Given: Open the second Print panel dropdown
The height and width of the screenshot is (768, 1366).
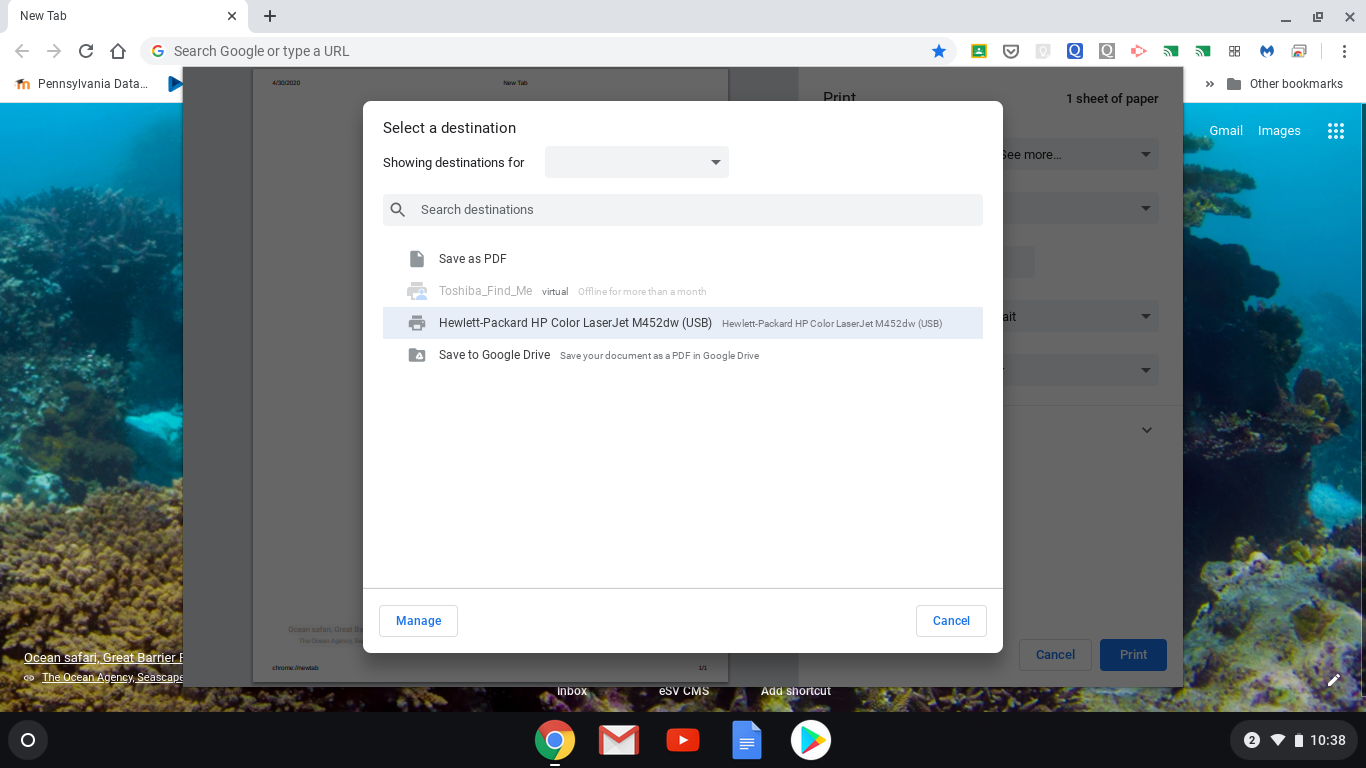Looking at the screenshot, I should pos(1080,209).
